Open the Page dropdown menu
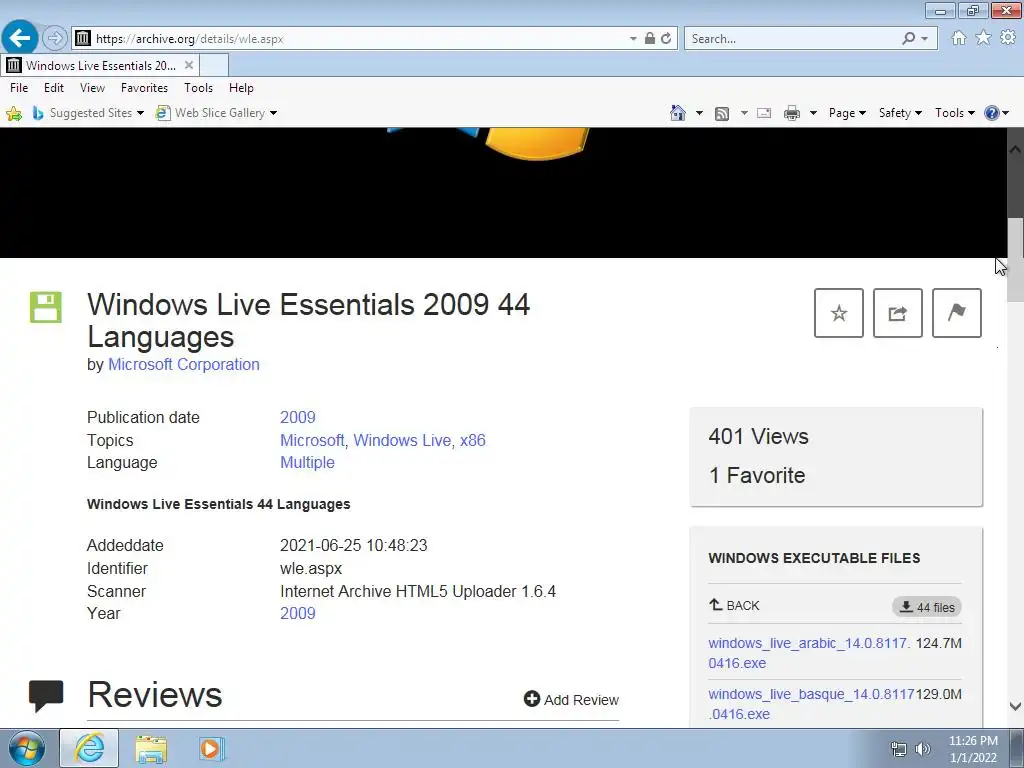 tap(847, 113)
